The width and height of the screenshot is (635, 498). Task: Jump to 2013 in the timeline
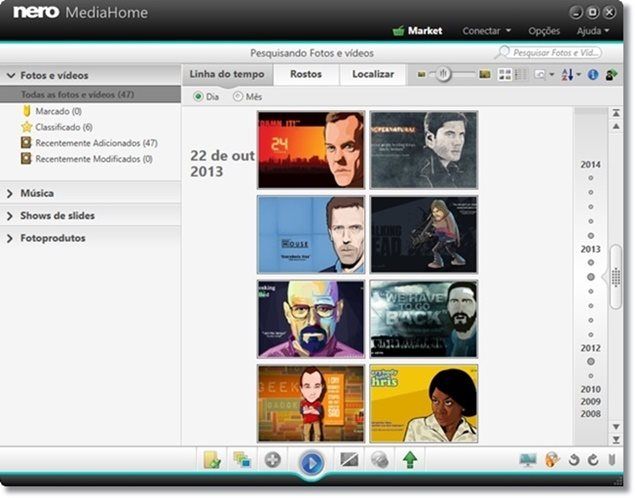[x=590, y=249]
